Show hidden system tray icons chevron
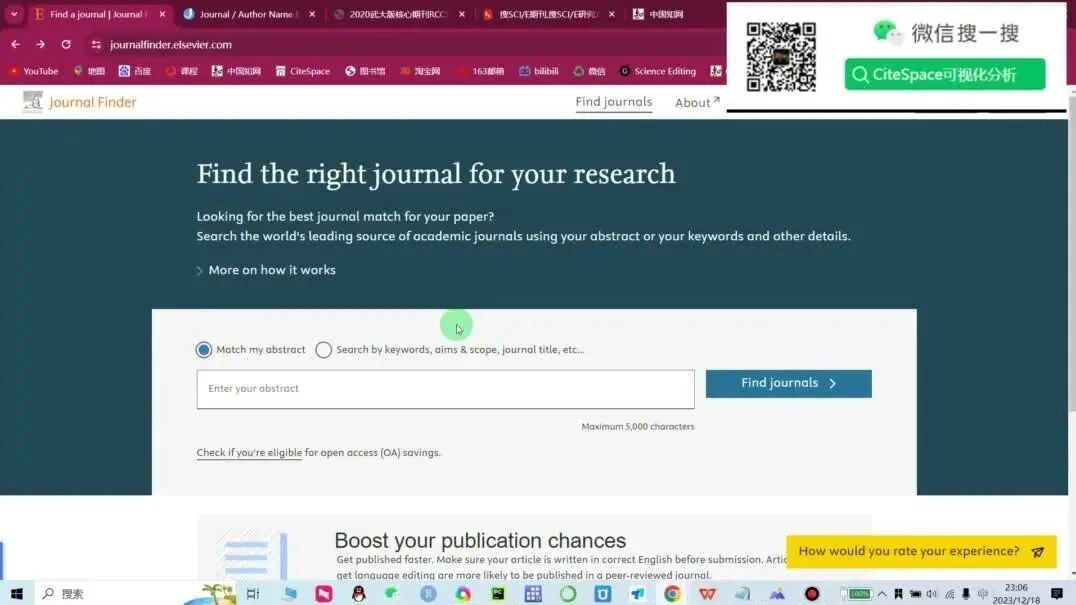The image size is (1076, 605). click(882, 593)
